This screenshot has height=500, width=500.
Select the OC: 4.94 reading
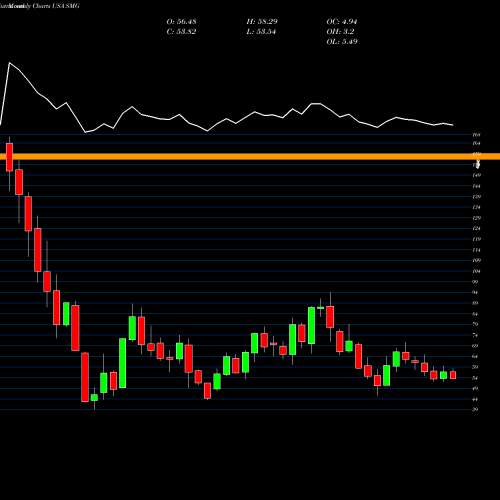342,22
